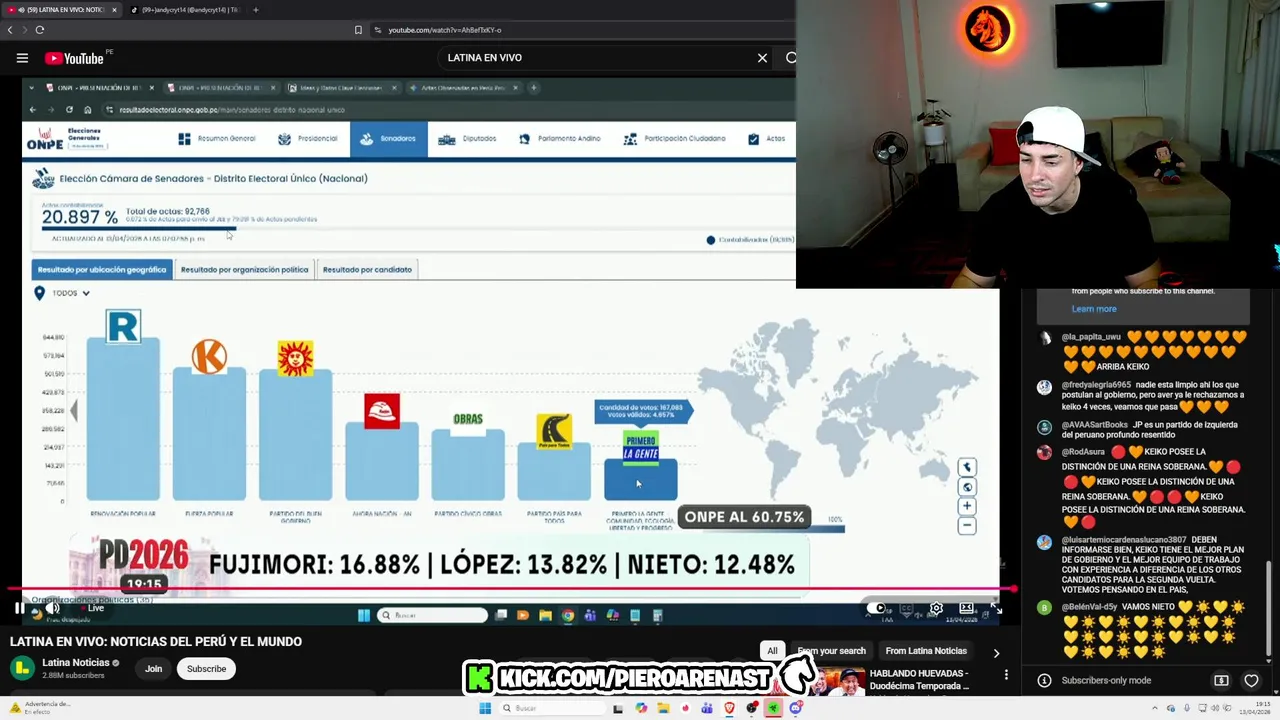Click the Join button
Viewport: 1280px width, 720px height.
pyautogui.click(x=153, y=669)
